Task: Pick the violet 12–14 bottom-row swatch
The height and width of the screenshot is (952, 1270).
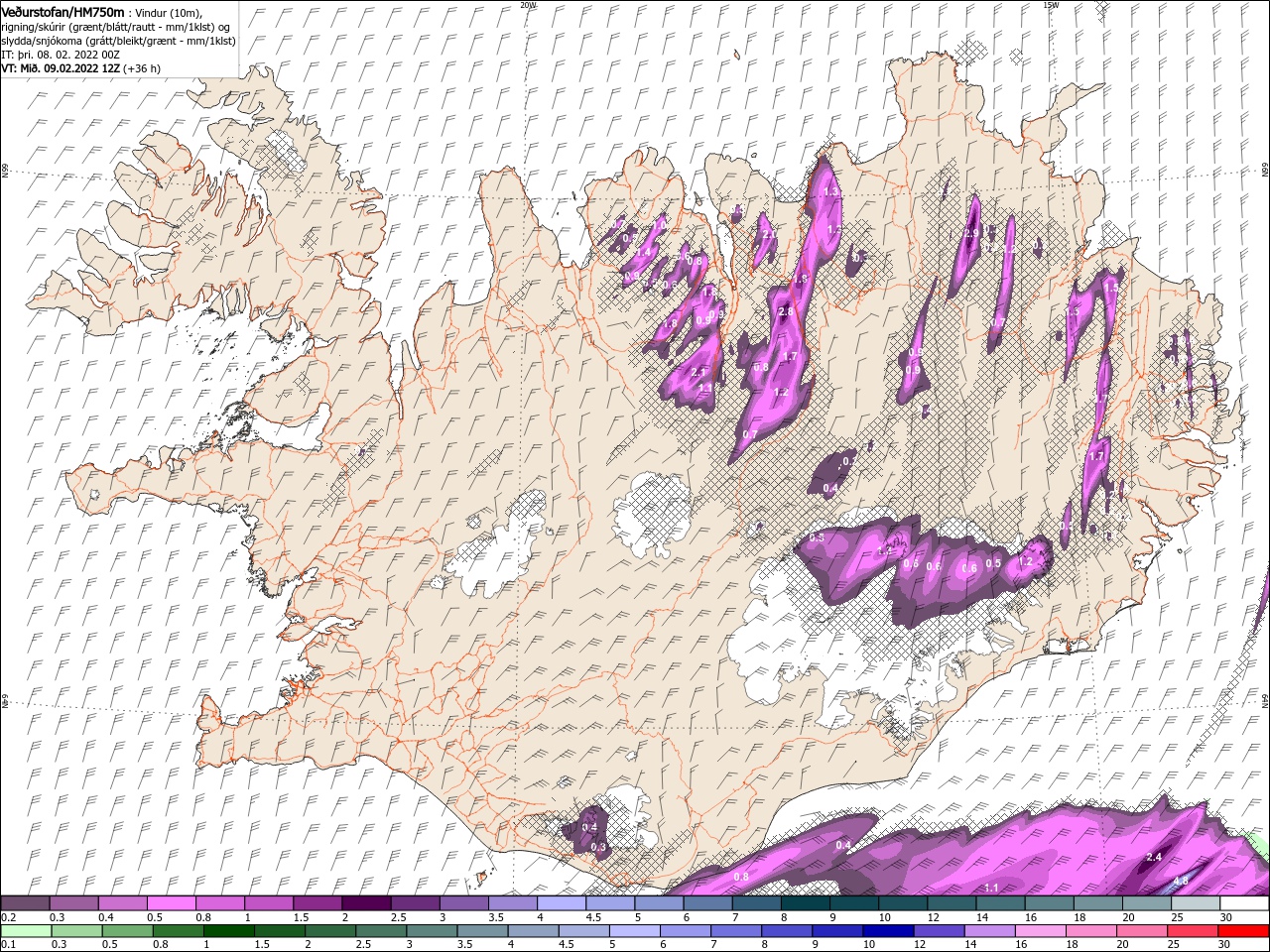Action: coord(939,931)
